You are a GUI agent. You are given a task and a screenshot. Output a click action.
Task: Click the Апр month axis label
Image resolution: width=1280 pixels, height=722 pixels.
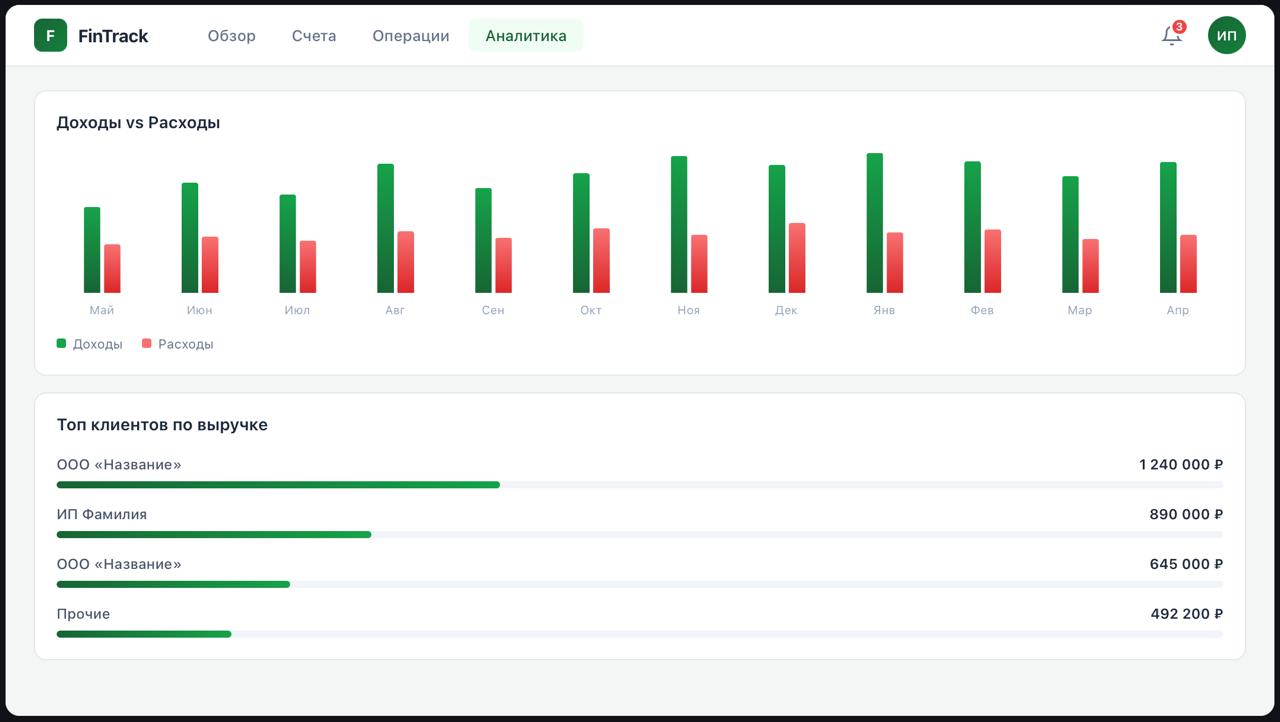(1178, 310)
